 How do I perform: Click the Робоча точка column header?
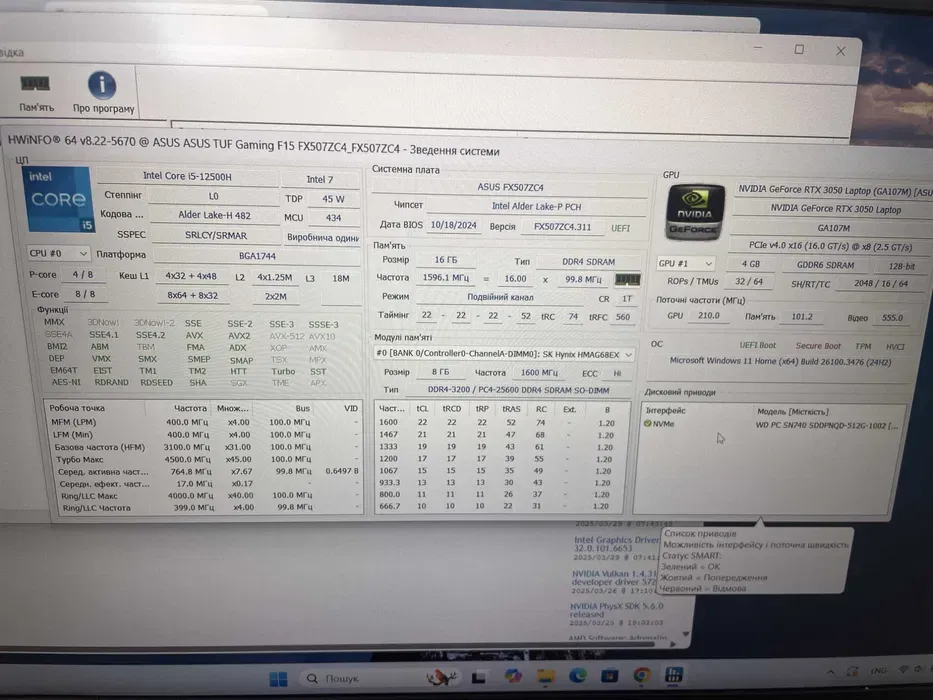coord(95,408)
